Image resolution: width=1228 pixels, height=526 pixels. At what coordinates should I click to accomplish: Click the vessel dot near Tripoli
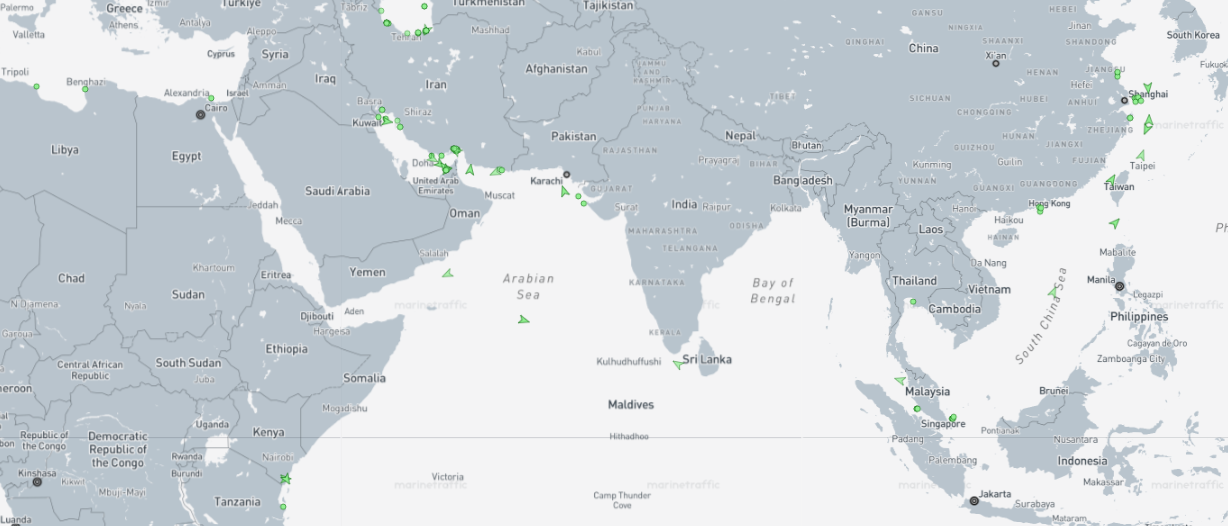point(36,87)
